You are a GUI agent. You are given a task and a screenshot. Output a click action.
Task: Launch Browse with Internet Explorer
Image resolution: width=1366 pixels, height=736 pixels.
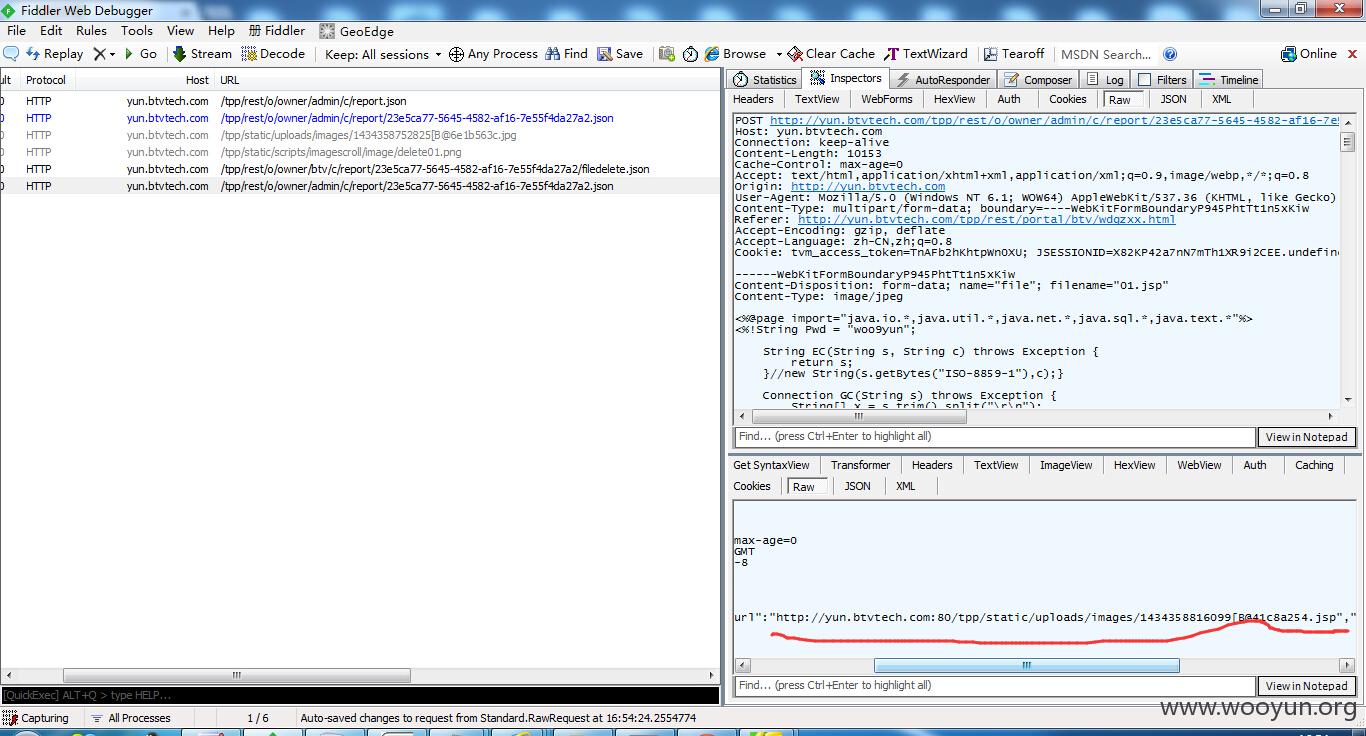[x=735, y=54]
